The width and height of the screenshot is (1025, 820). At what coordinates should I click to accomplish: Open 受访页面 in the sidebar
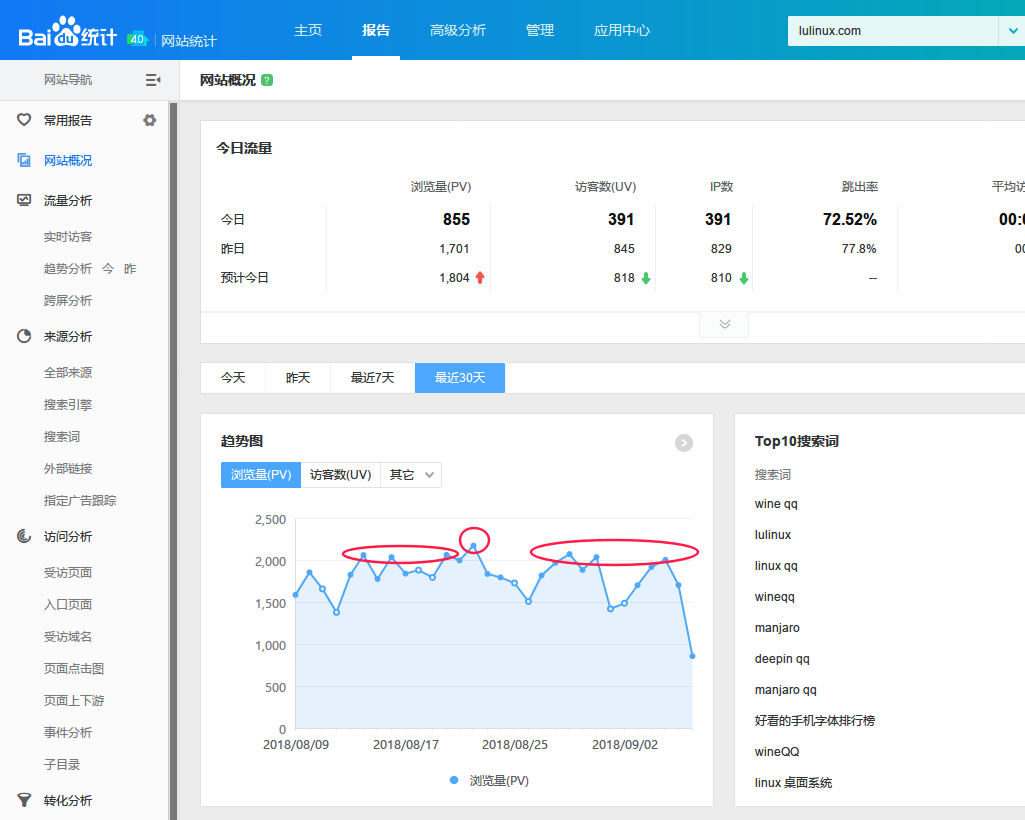pyautogui.click(x=68, y=573)
